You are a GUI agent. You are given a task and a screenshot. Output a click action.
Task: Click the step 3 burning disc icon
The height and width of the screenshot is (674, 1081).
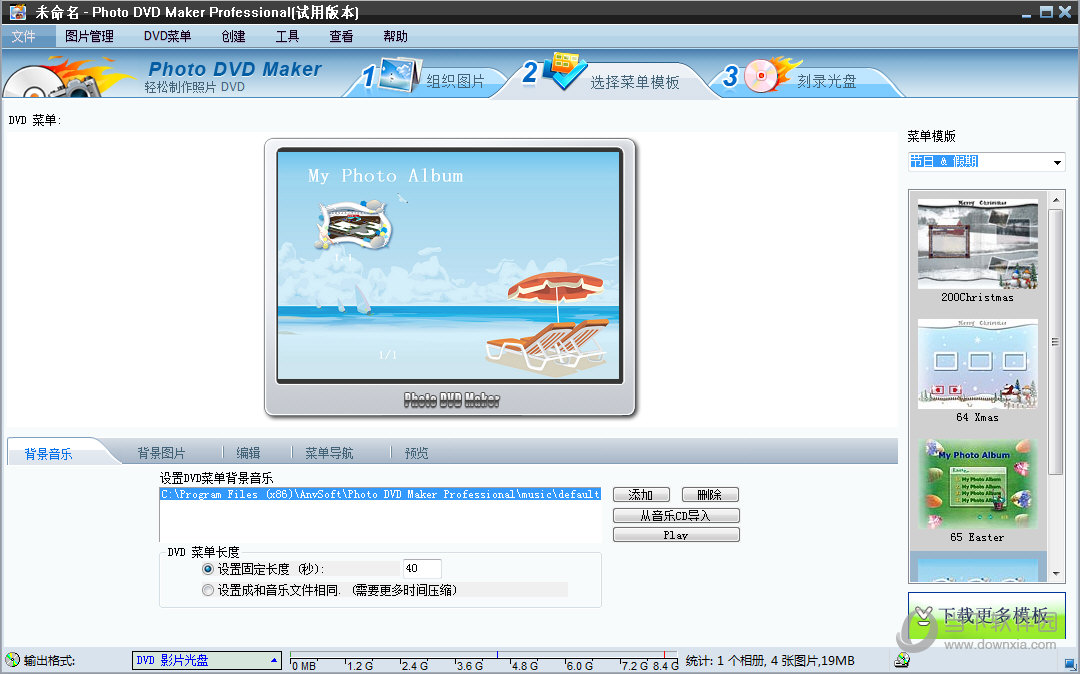(x=772, y=74)
